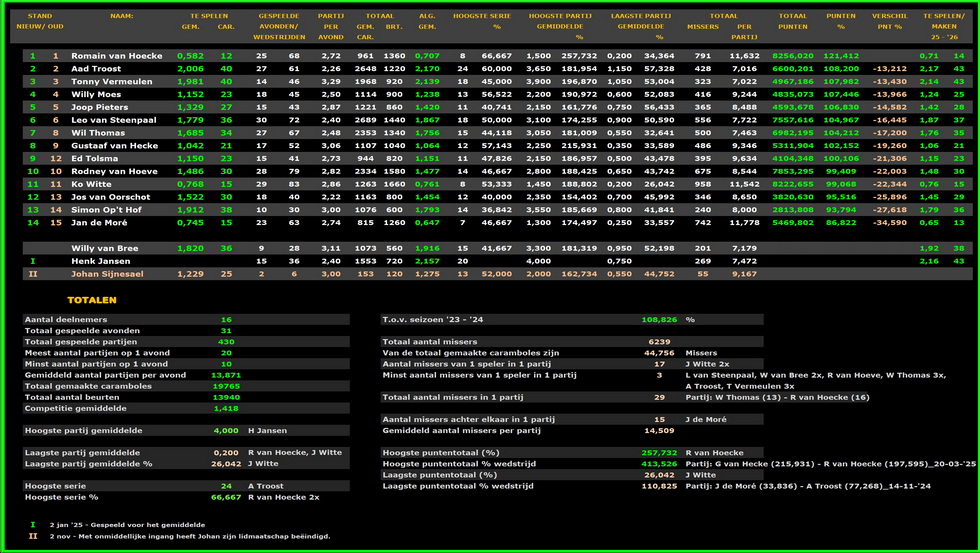Click Totaal gespeelde partijen value 430
Viewport: 980px width, 553px height.
[226, 342]
